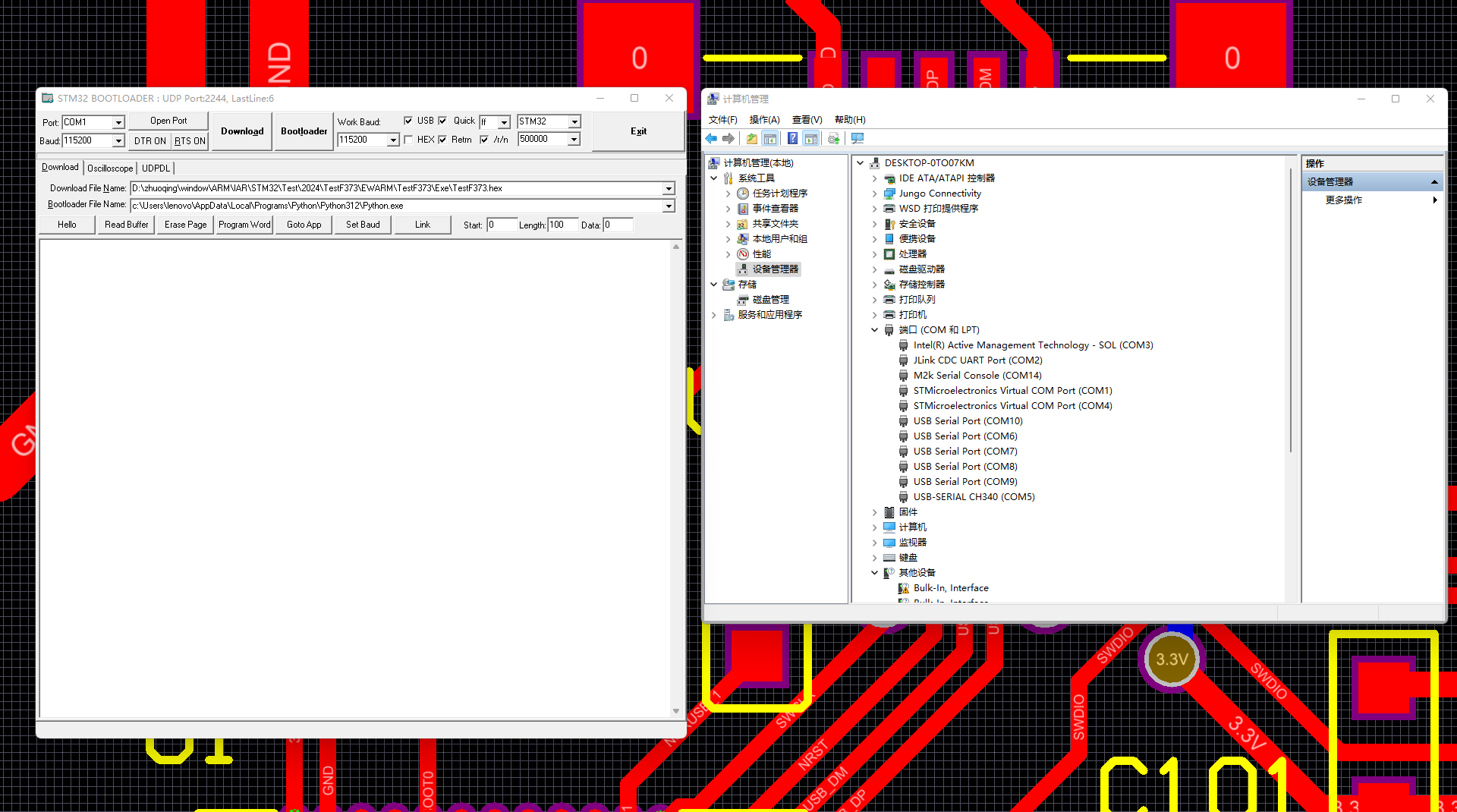
Task: Toggle the console tree panel icon
Action: [769, 138]
